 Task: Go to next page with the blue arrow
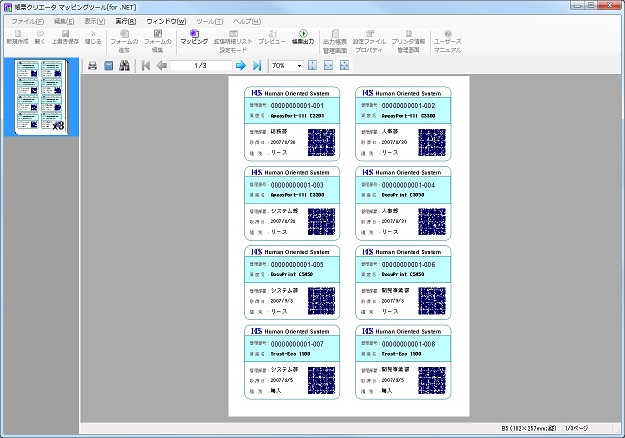(241, 66)
